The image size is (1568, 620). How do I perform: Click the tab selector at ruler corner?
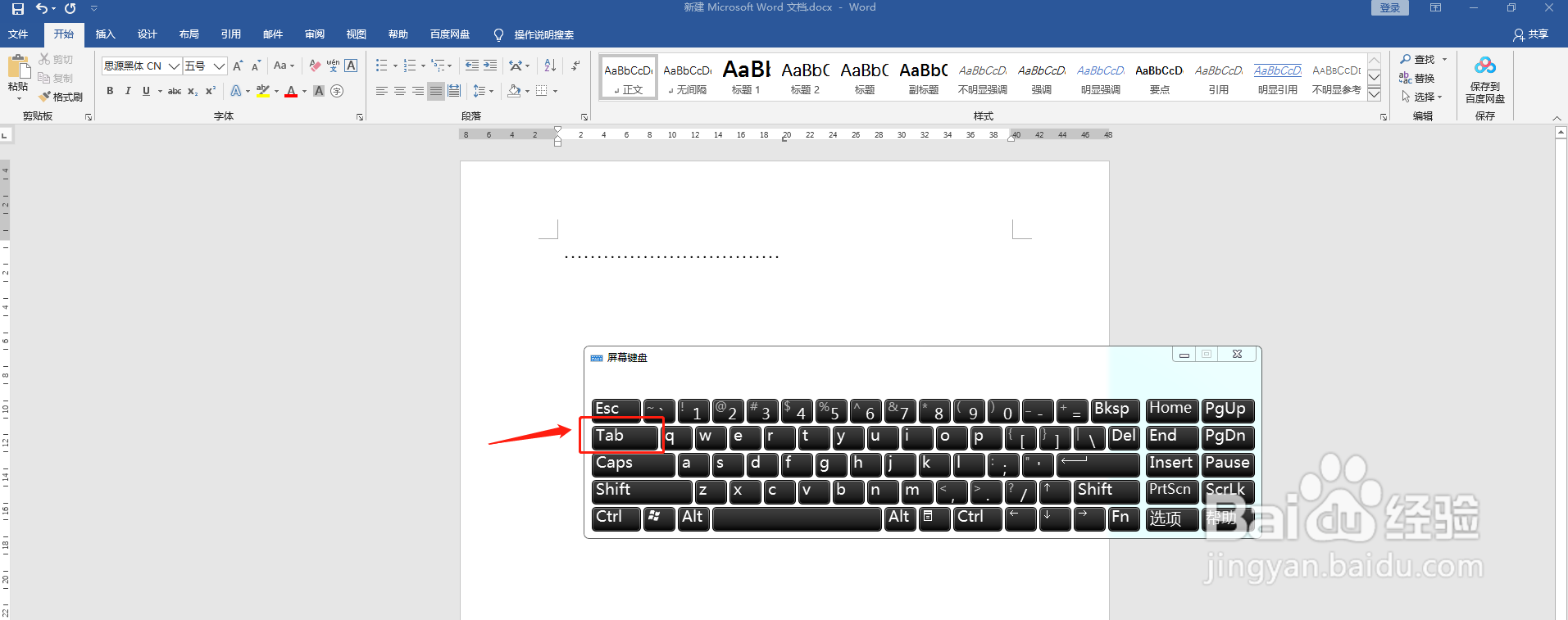[5, 134]
